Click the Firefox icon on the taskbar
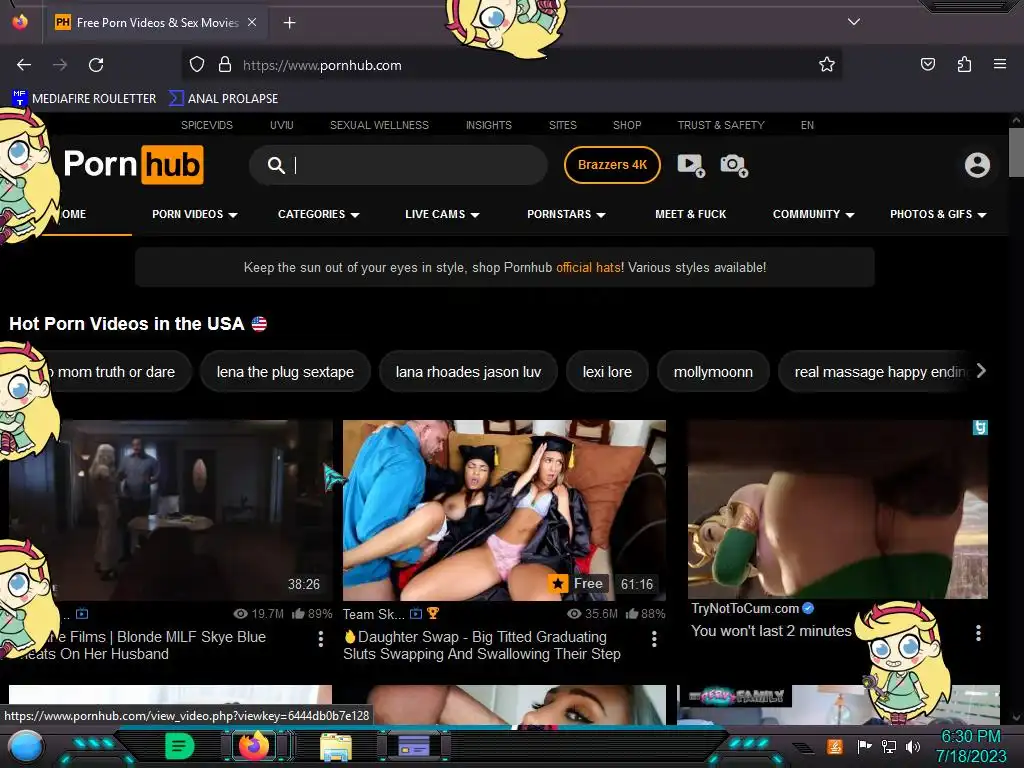The image size is (1024, 768). tap(254, 746)
